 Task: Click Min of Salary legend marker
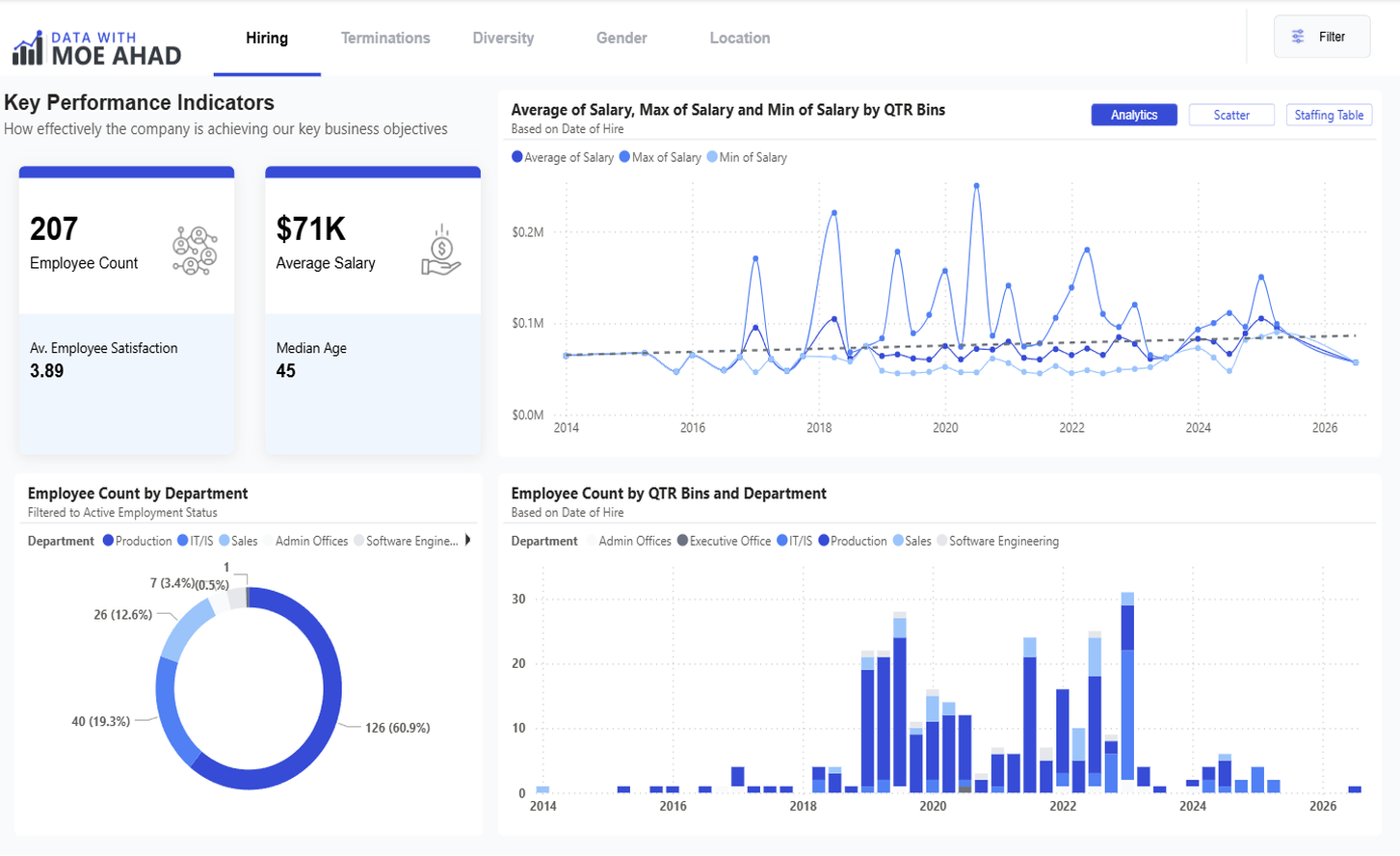coord(712,157)
